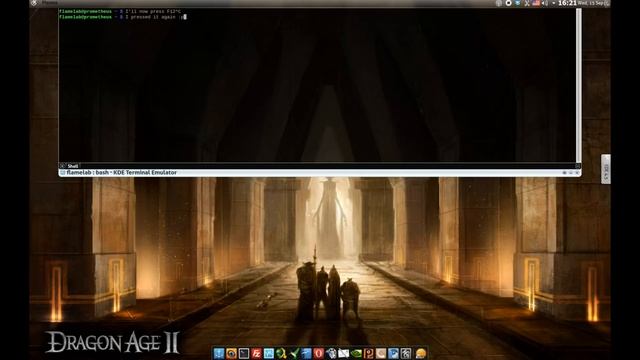Image resolution: width=640 pixels, height=360 pixels.
Task: Click the close-tab icon at right of tab bar
Action: tap(578, 166)
